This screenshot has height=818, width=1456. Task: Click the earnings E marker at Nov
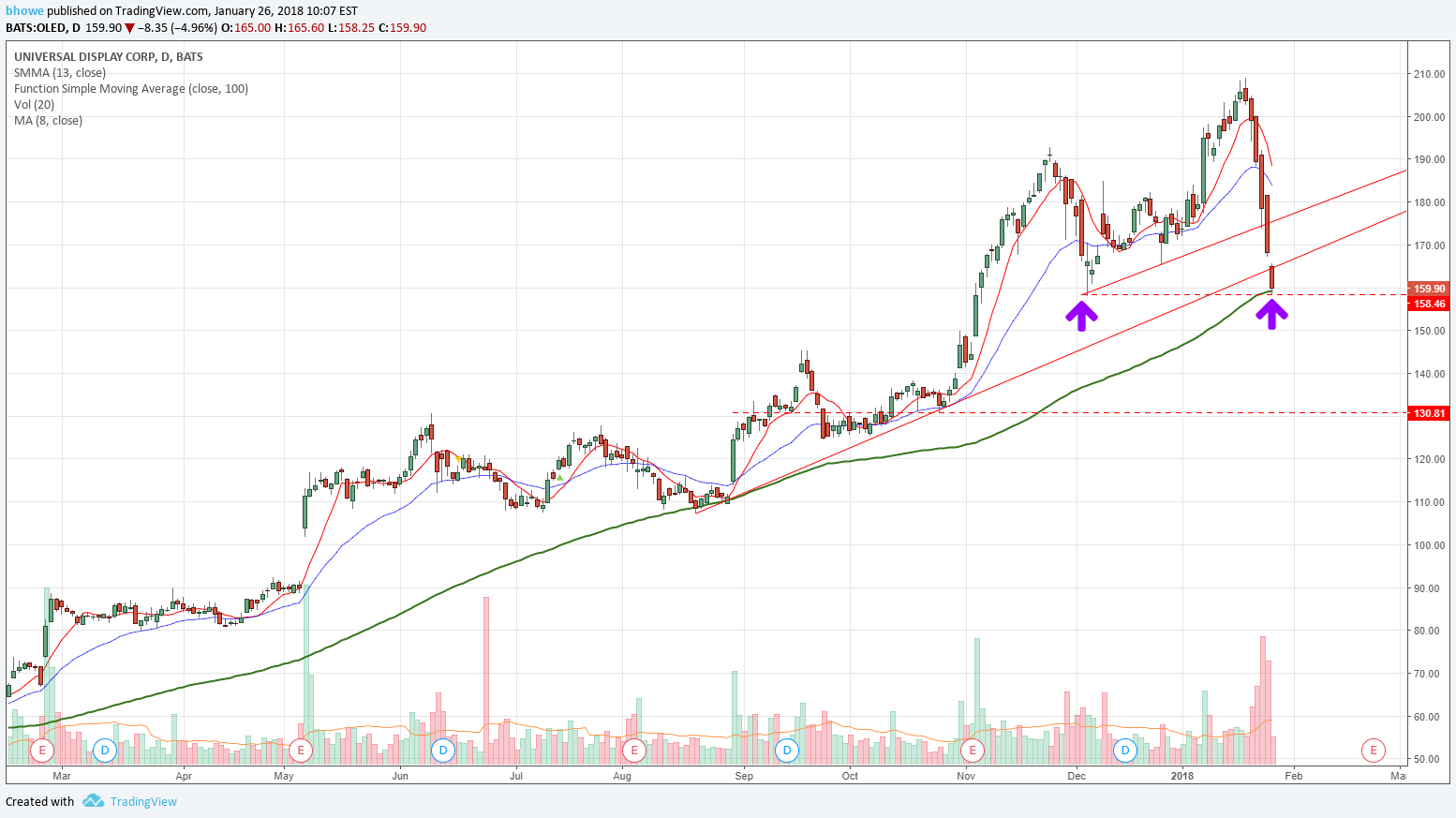(x=973, y=750)
